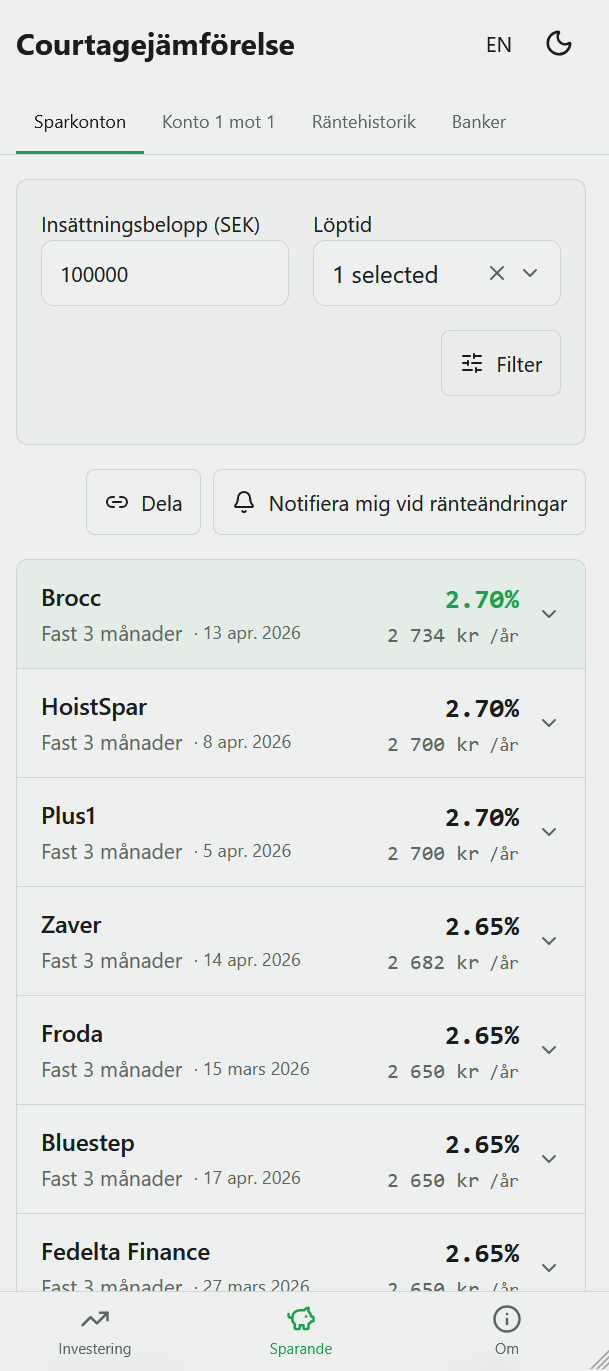Click the Insättningsbelopp amount field
The image size is (609, 1371).
coord(165,273)
